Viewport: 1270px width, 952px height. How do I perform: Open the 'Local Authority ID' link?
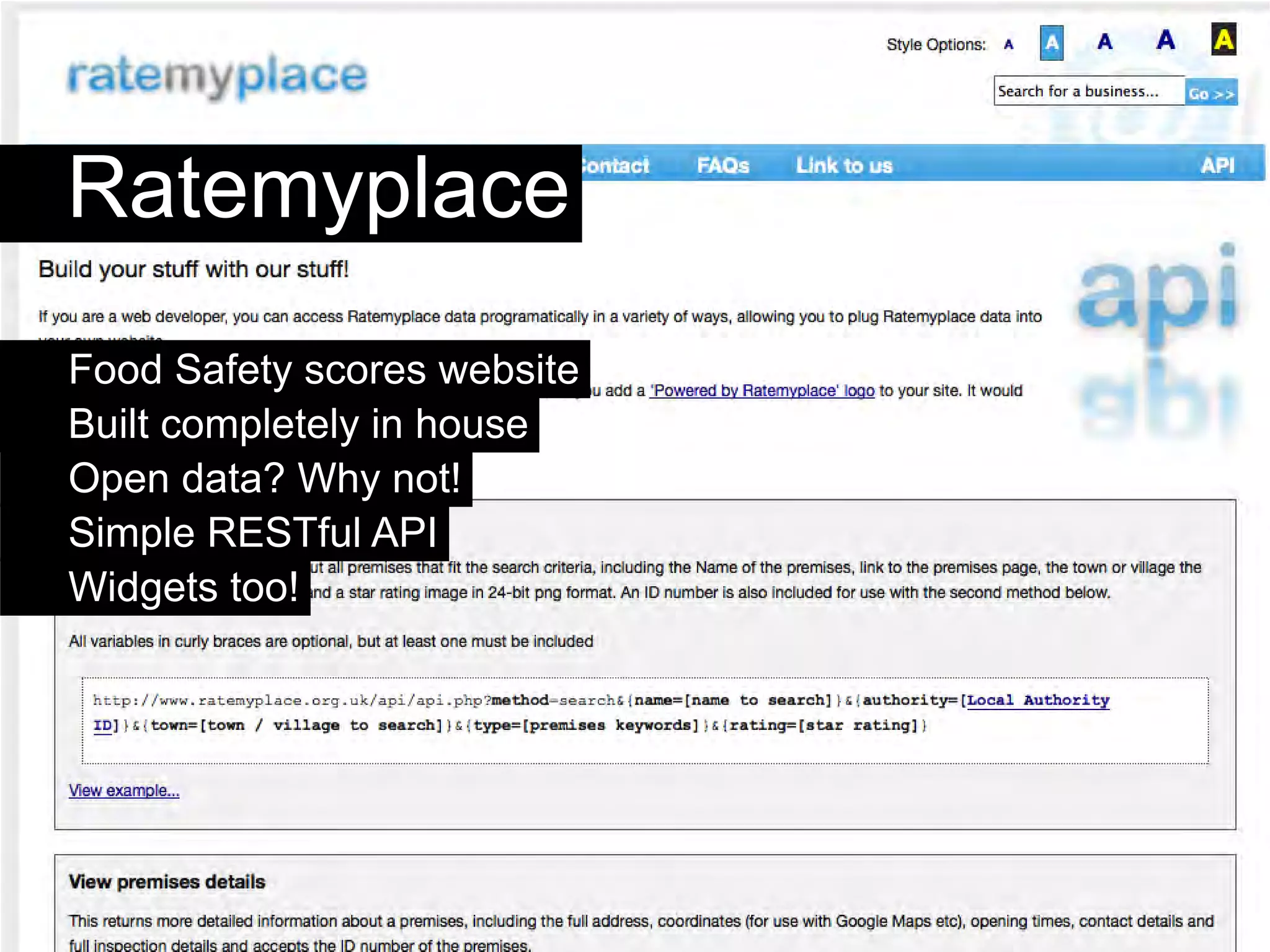[1038, 700]
